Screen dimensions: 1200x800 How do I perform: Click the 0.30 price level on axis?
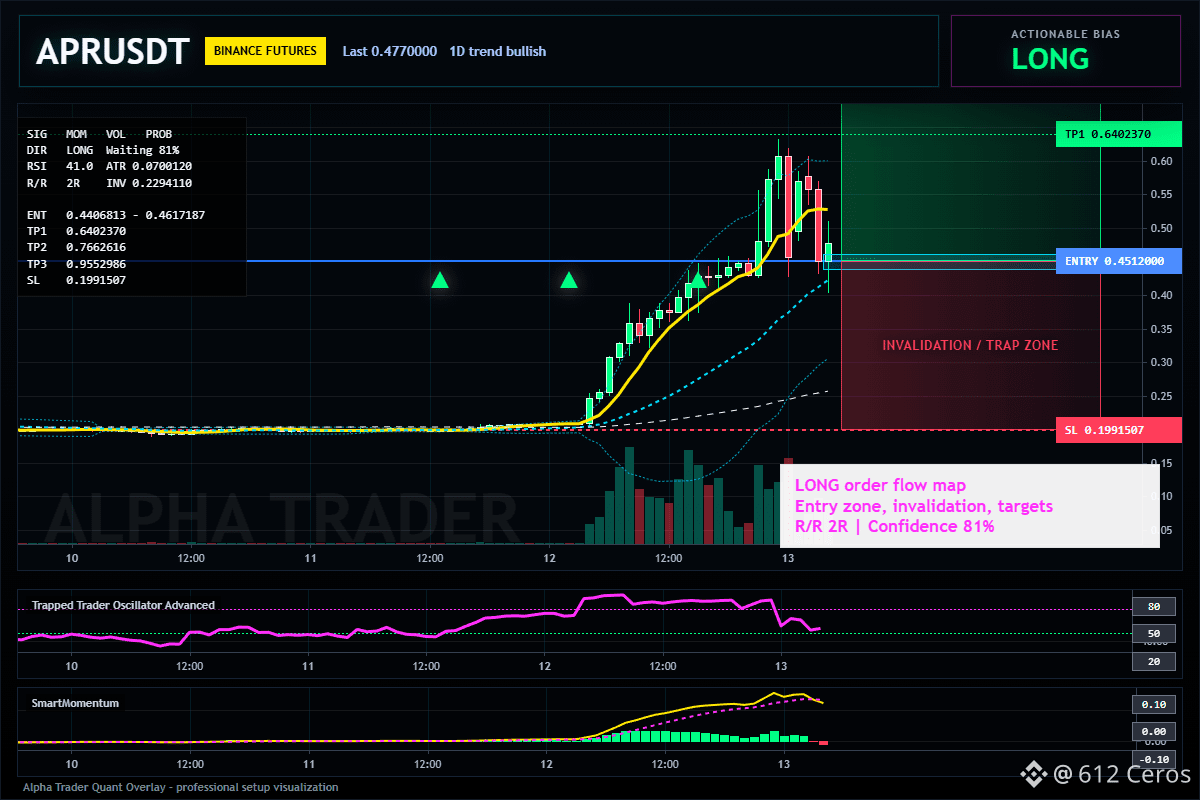1161,362
